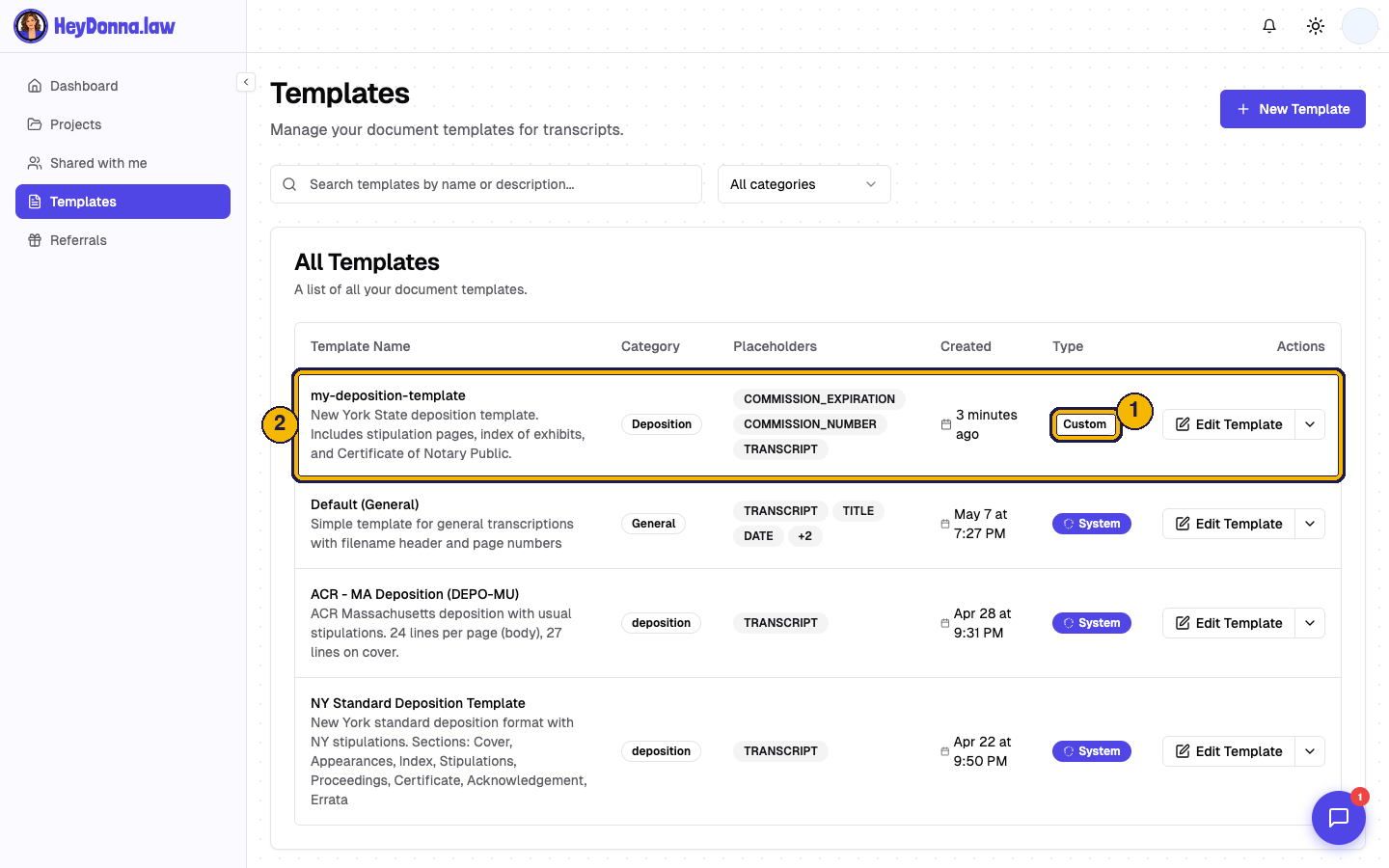Click the Referrals gift icon

(x=35, y=240)
